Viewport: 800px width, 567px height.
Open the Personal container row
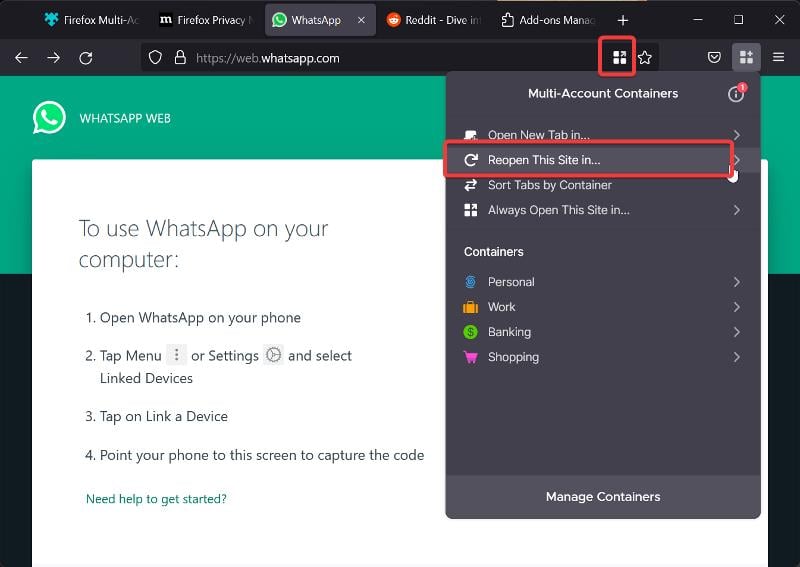[x=603, y=282]
